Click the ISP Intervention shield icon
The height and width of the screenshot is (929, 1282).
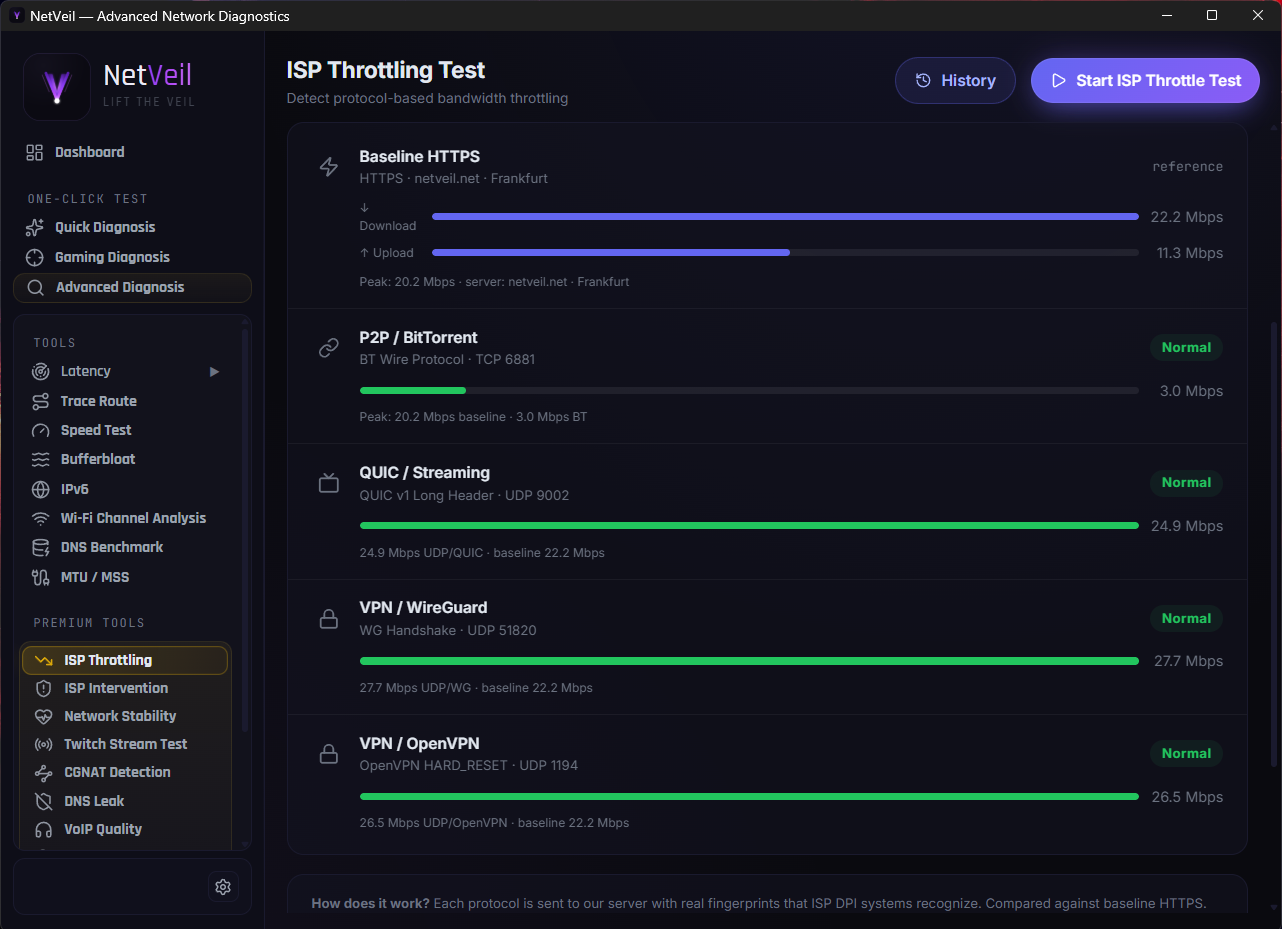click(44, 688)
